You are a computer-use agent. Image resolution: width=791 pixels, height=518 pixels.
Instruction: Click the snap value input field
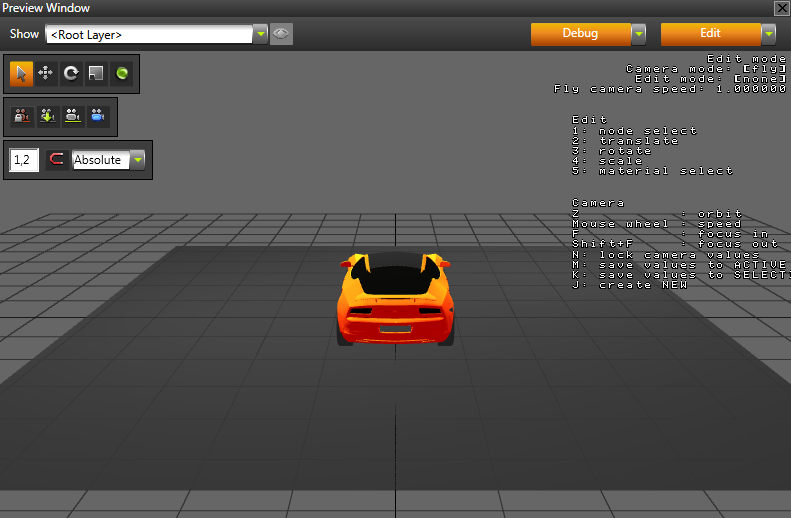(x=23, y=160)
